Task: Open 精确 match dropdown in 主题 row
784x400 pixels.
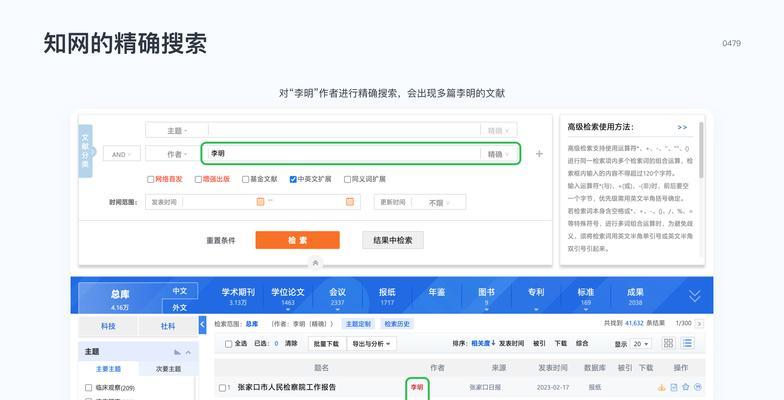Action: 498,130
